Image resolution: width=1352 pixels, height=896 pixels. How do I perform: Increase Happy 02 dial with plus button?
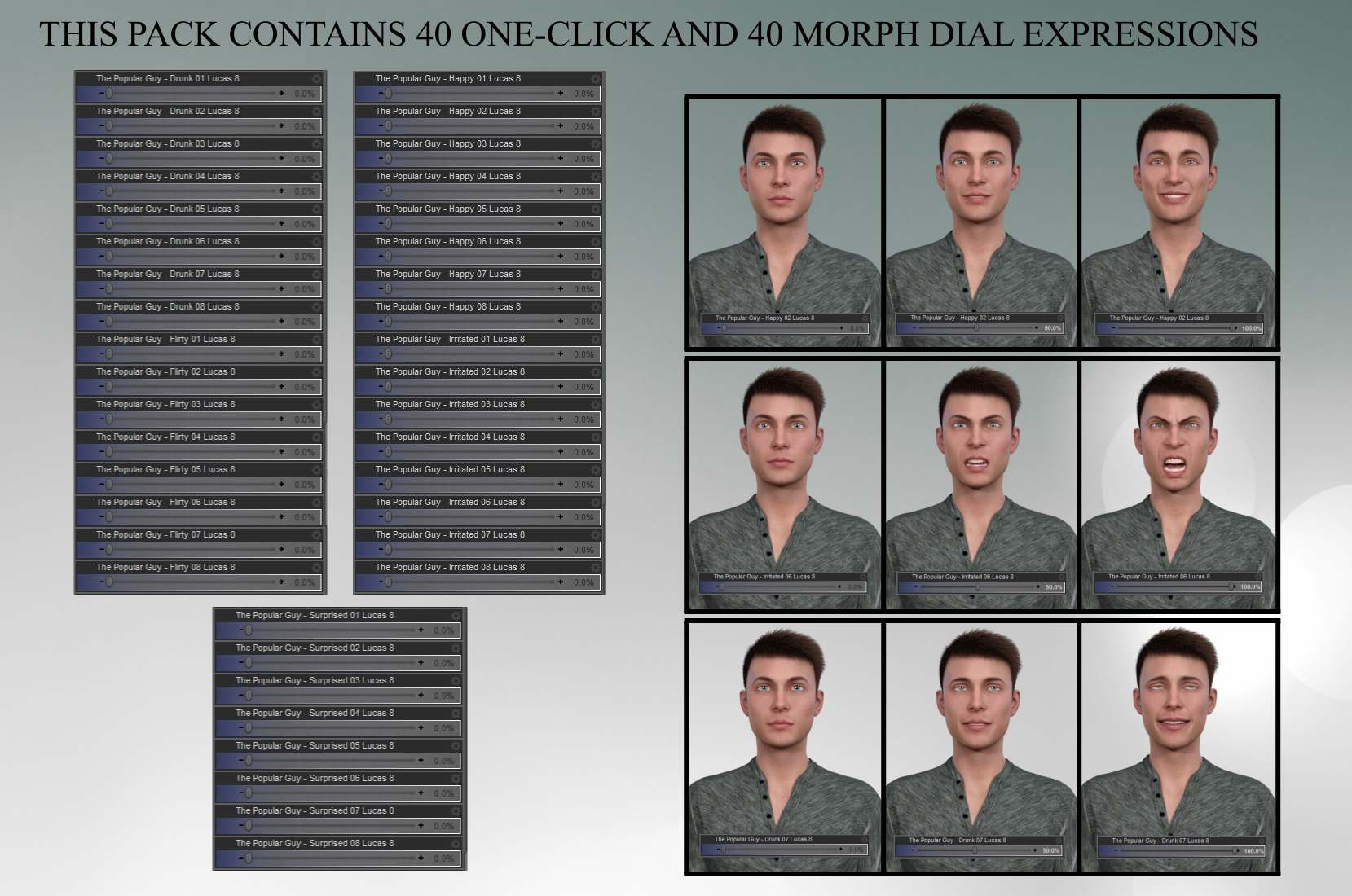[561, 126]
